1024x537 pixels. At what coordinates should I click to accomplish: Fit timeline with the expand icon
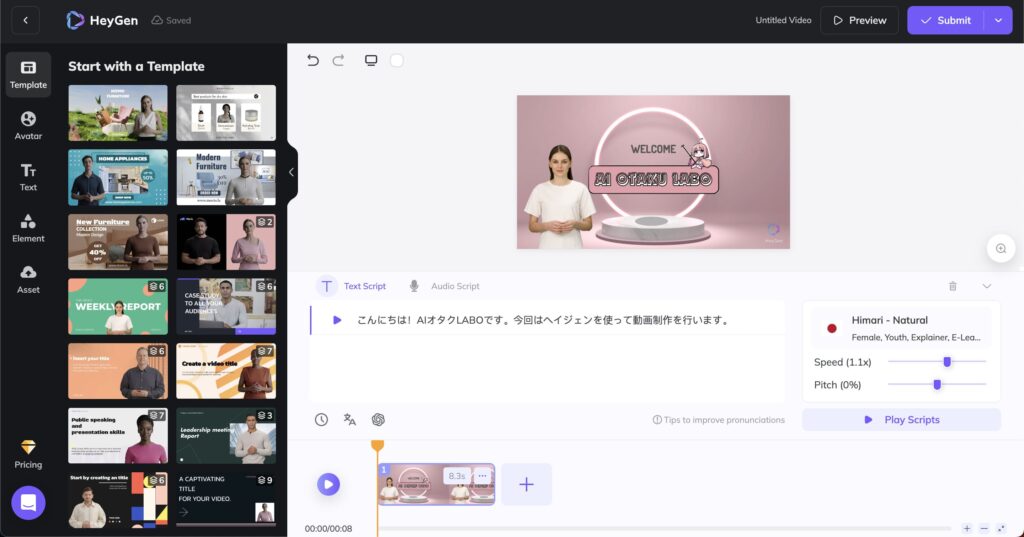point(1001,528)
